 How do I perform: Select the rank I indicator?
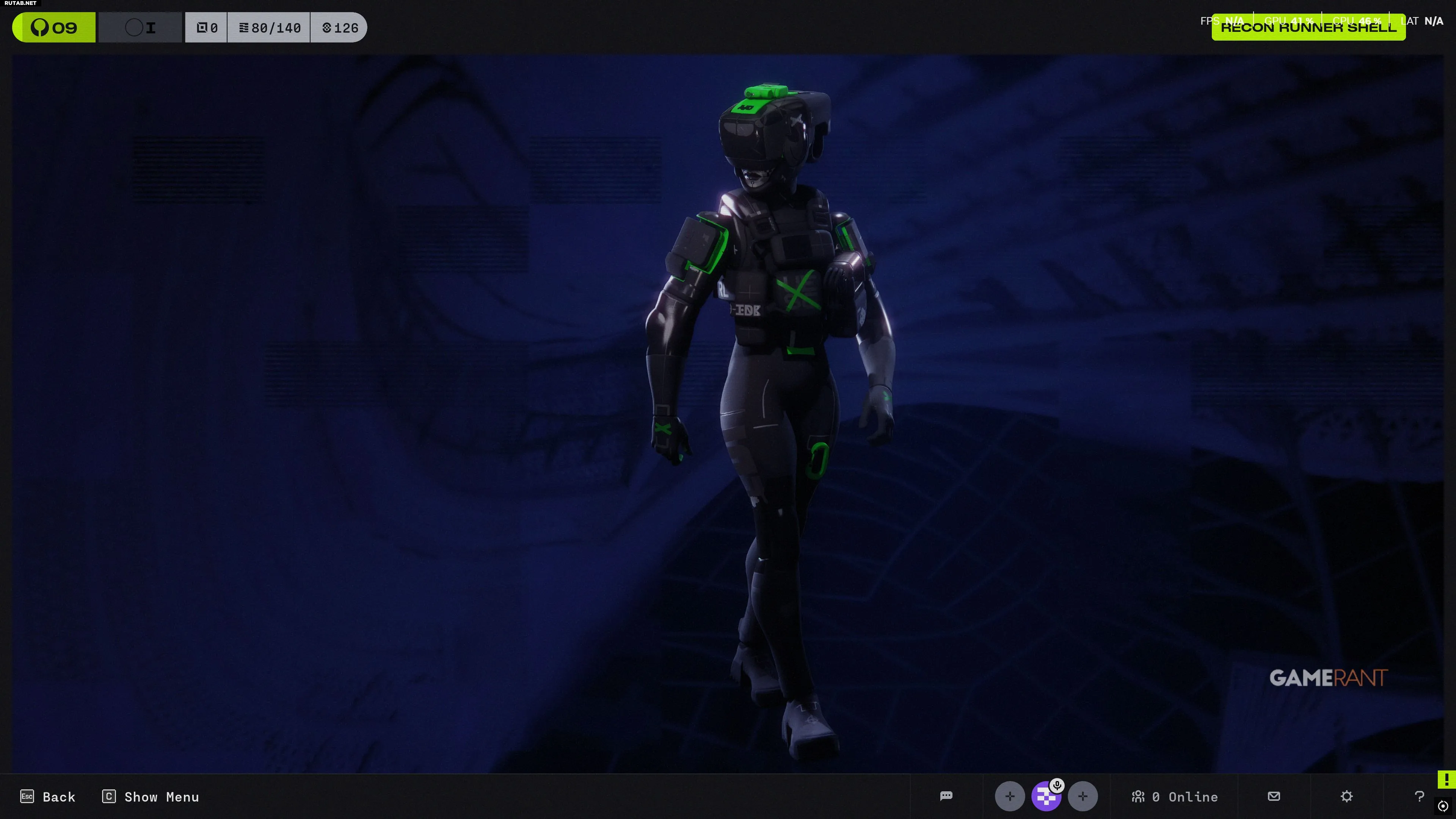click(140, 27)
